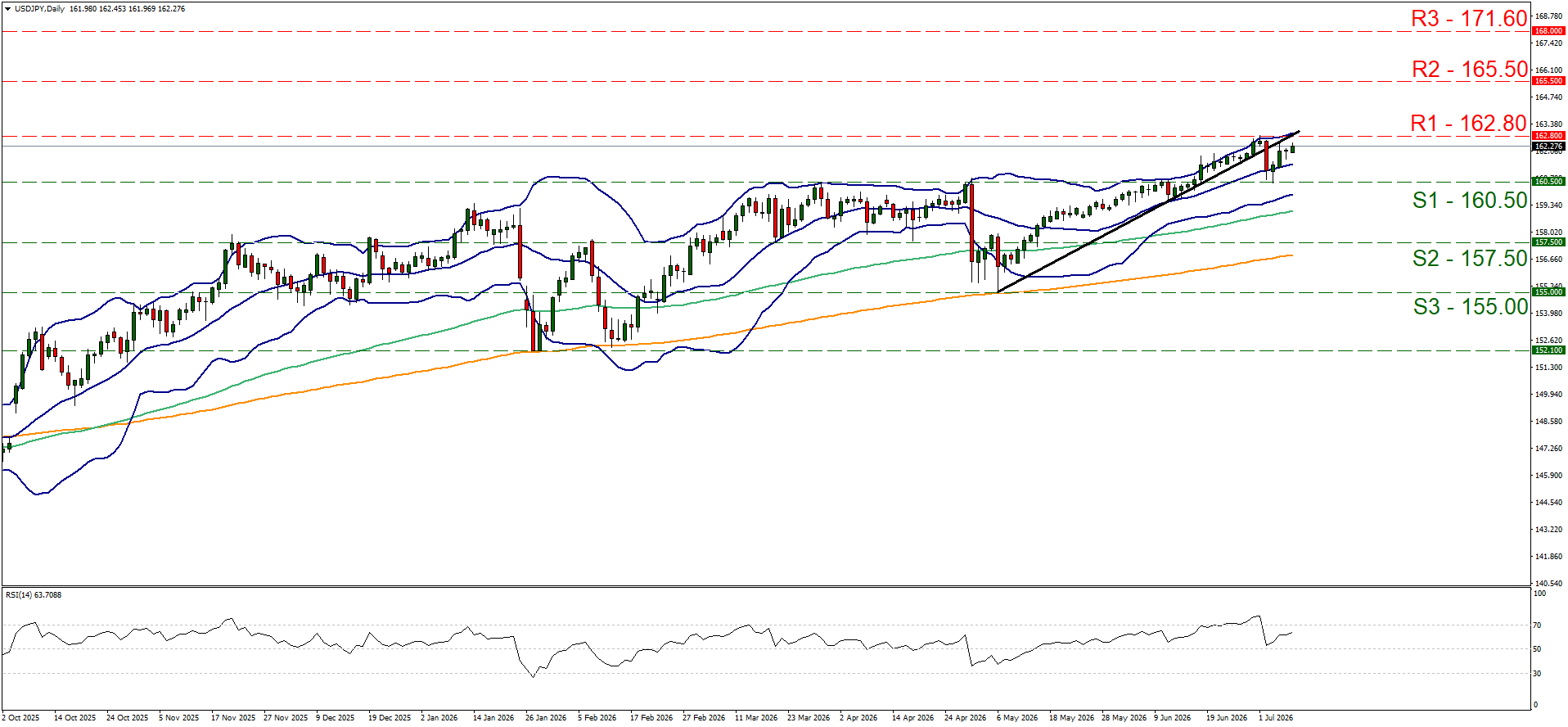The image size is (1568, 727).
Task: Select the R3 - 171.60 resistance label
Action: tap(1469, 18)
